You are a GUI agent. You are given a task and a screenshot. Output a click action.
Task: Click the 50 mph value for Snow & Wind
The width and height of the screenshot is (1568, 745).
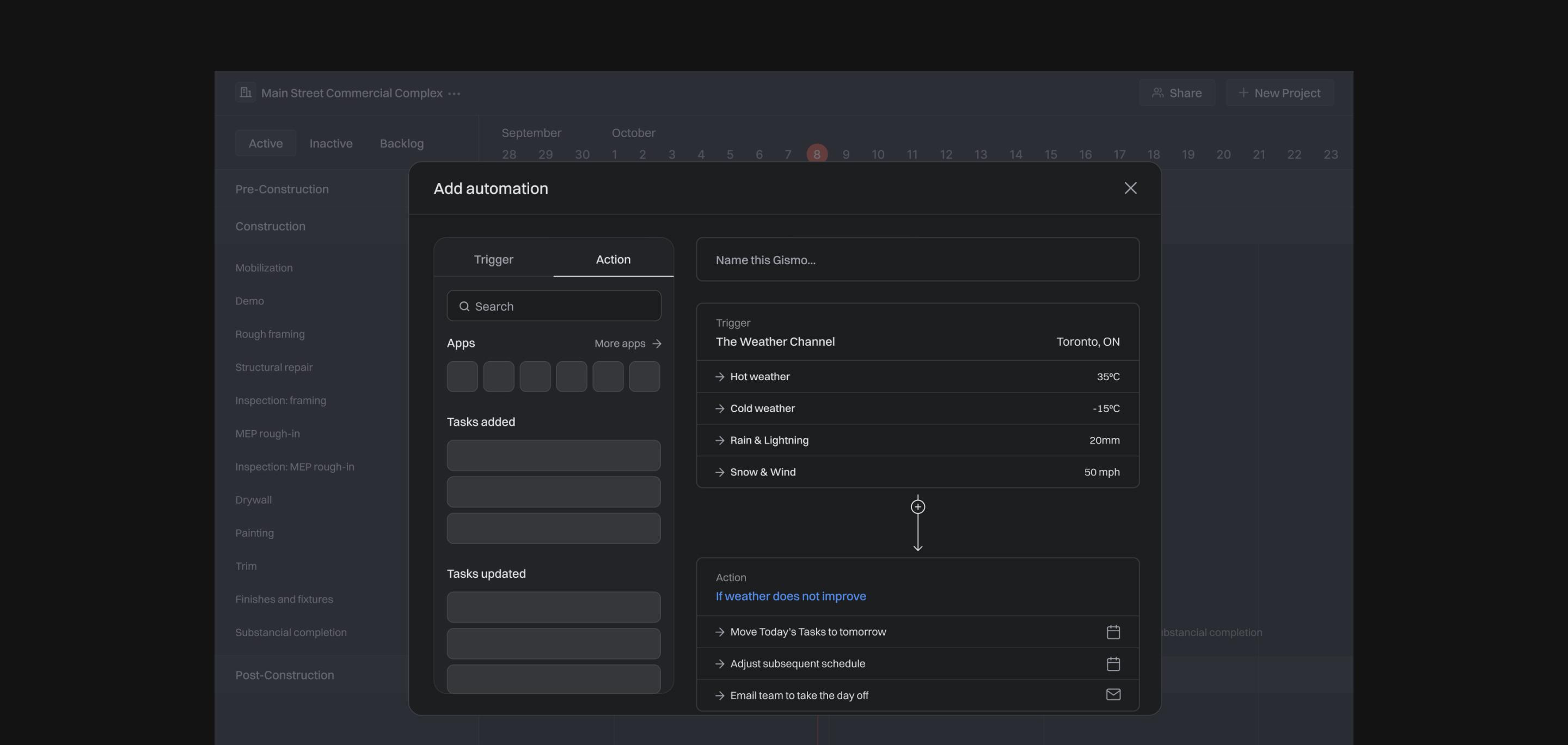click(x=1102, y=472)
